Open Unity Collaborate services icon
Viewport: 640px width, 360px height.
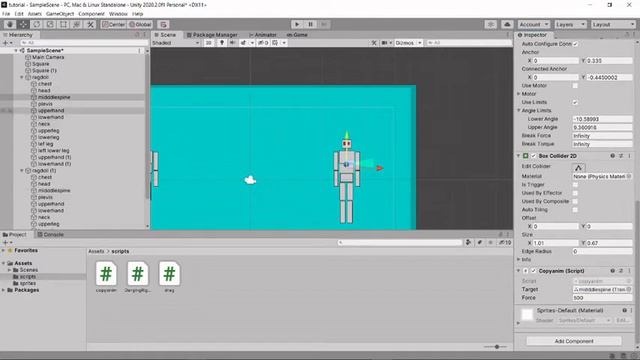click(491, 24)
